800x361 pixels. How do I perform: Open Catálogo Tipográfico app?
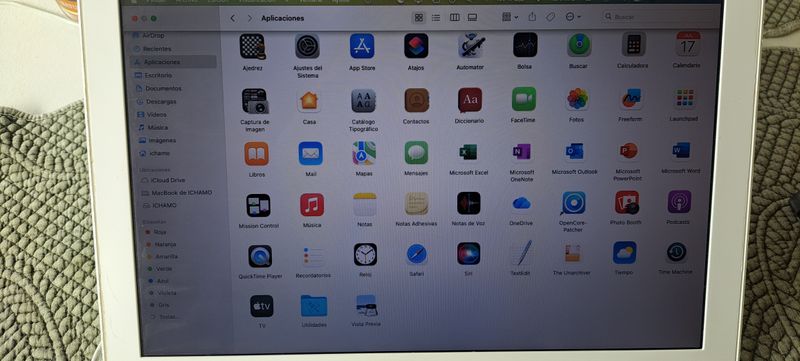(363, 100)
